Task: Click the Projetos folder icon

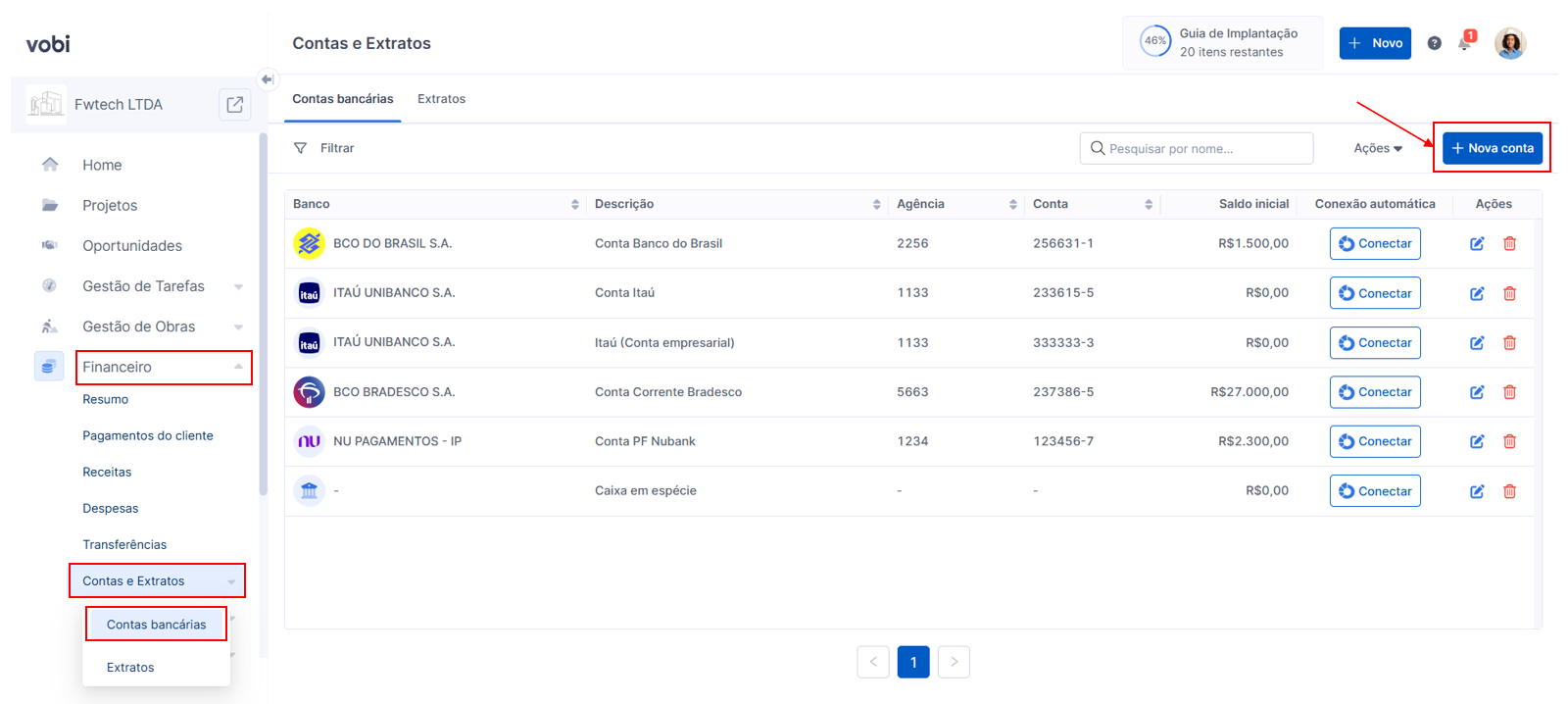Action: pyautogui.click(x=50, y=205)
